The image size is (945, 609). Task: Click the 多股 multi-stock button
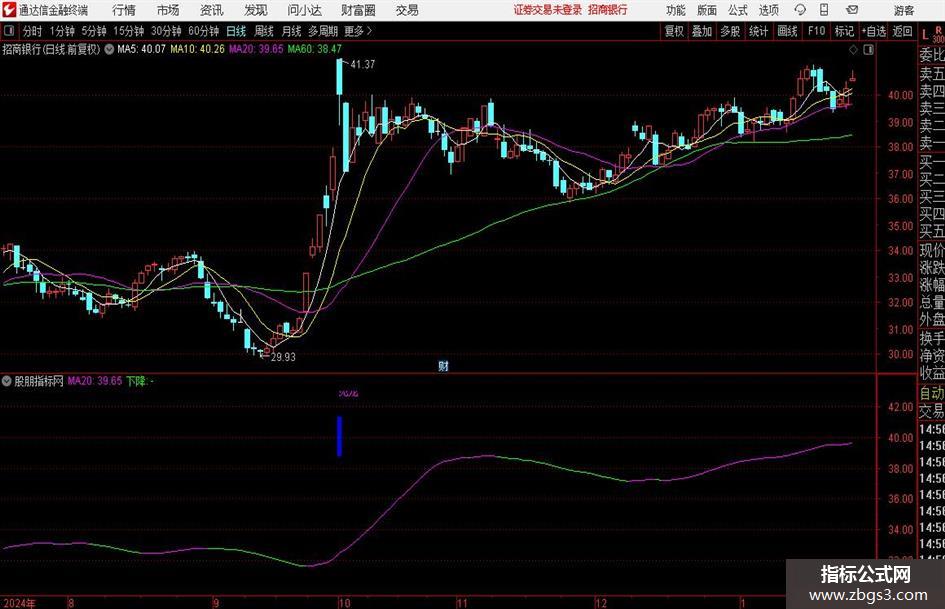point(730,31)
